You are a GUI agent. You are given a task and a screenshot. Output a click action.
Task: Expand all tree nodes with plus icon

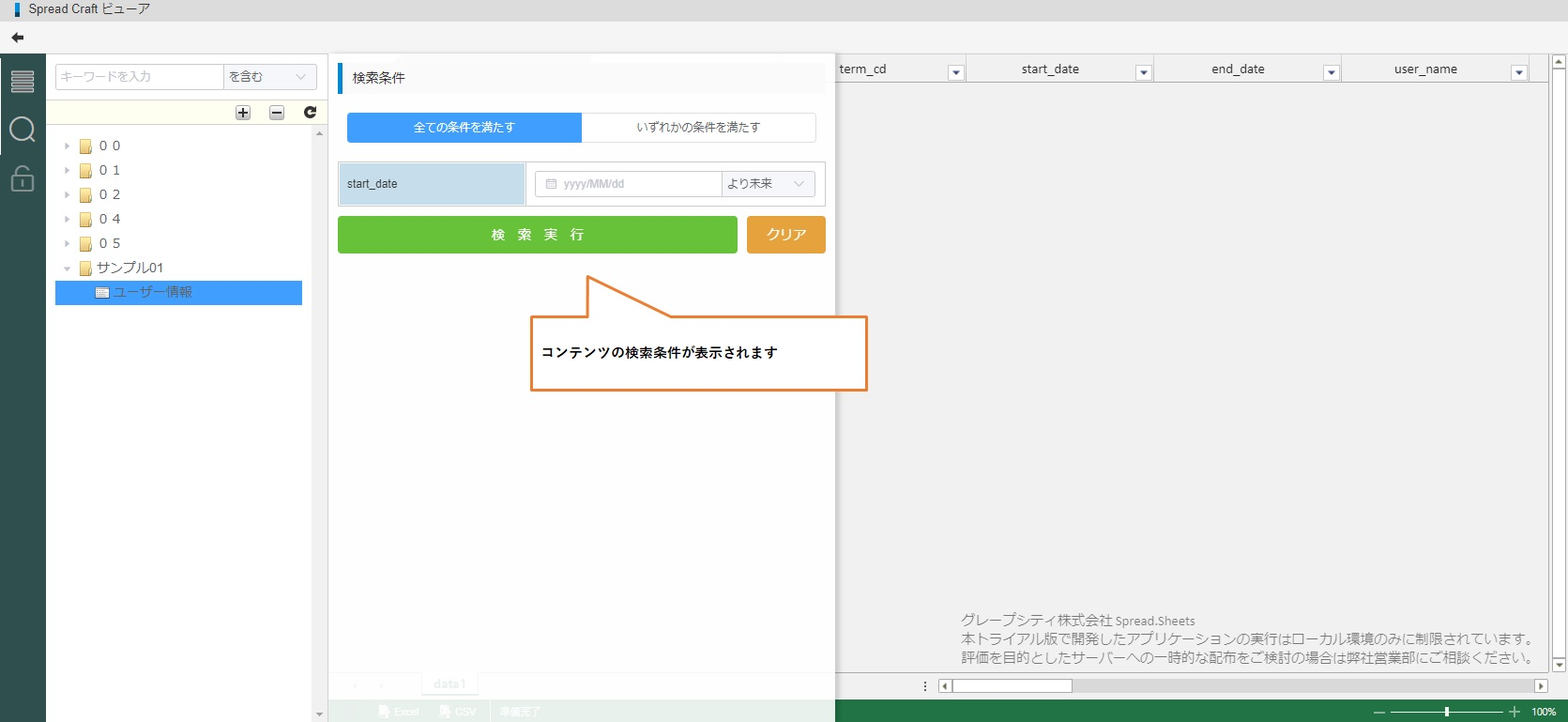[x=243, y=113]
